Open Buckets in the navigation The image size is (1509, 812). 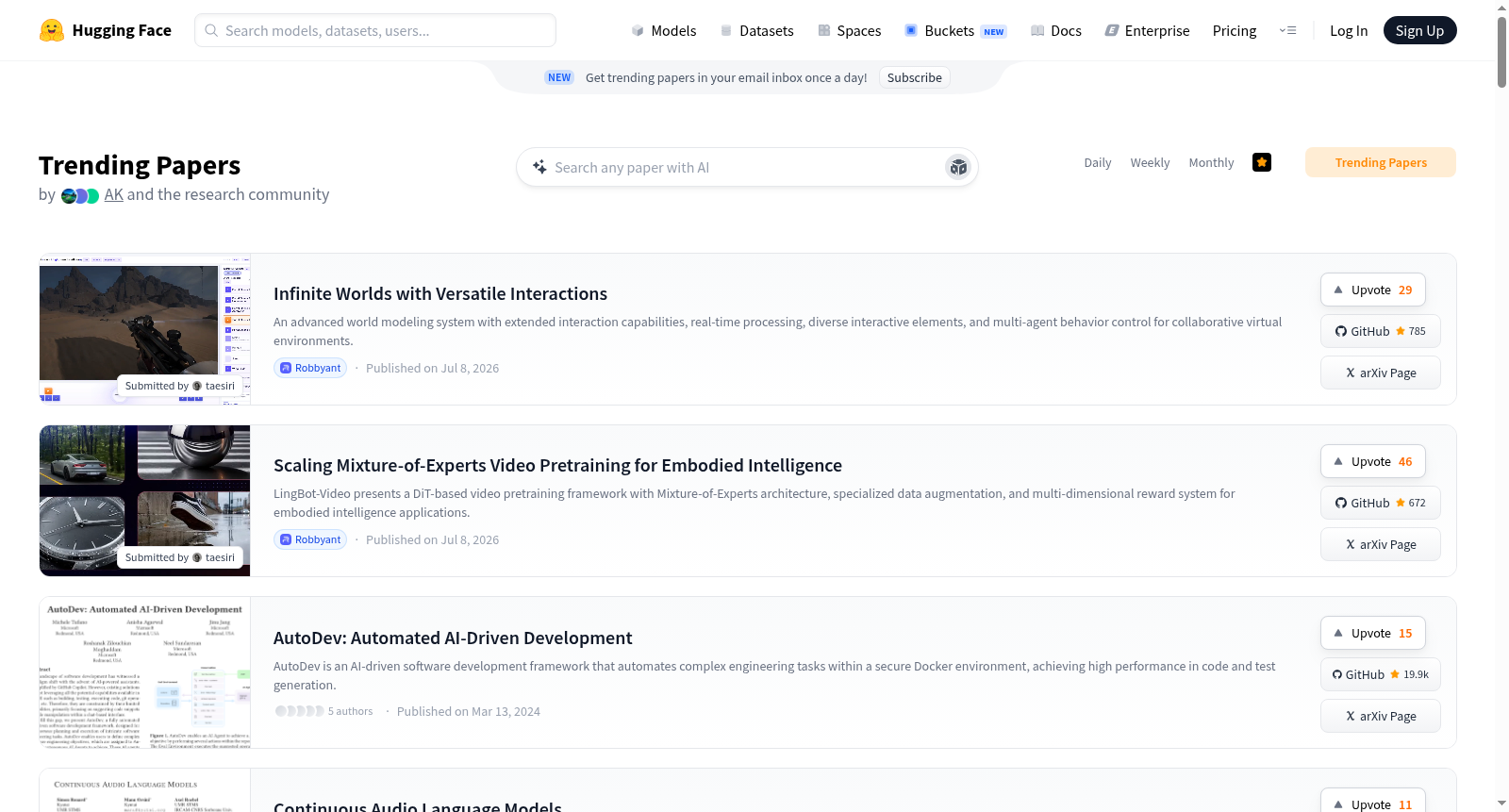pyautogui.click(x=954, y=30)
